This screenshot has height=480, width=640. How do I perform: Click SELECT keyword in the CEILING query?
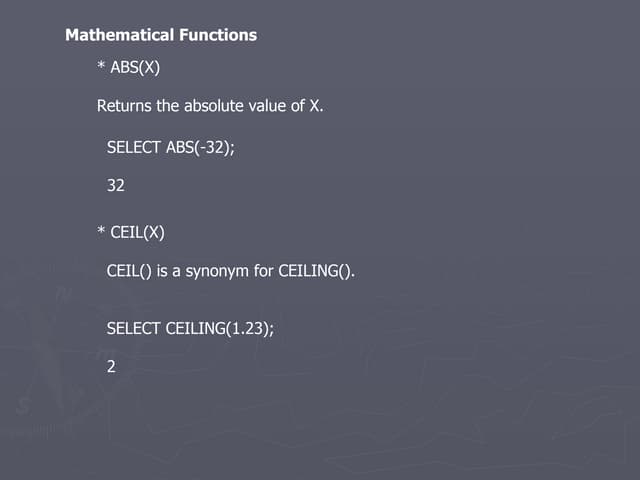pos(134,327)
